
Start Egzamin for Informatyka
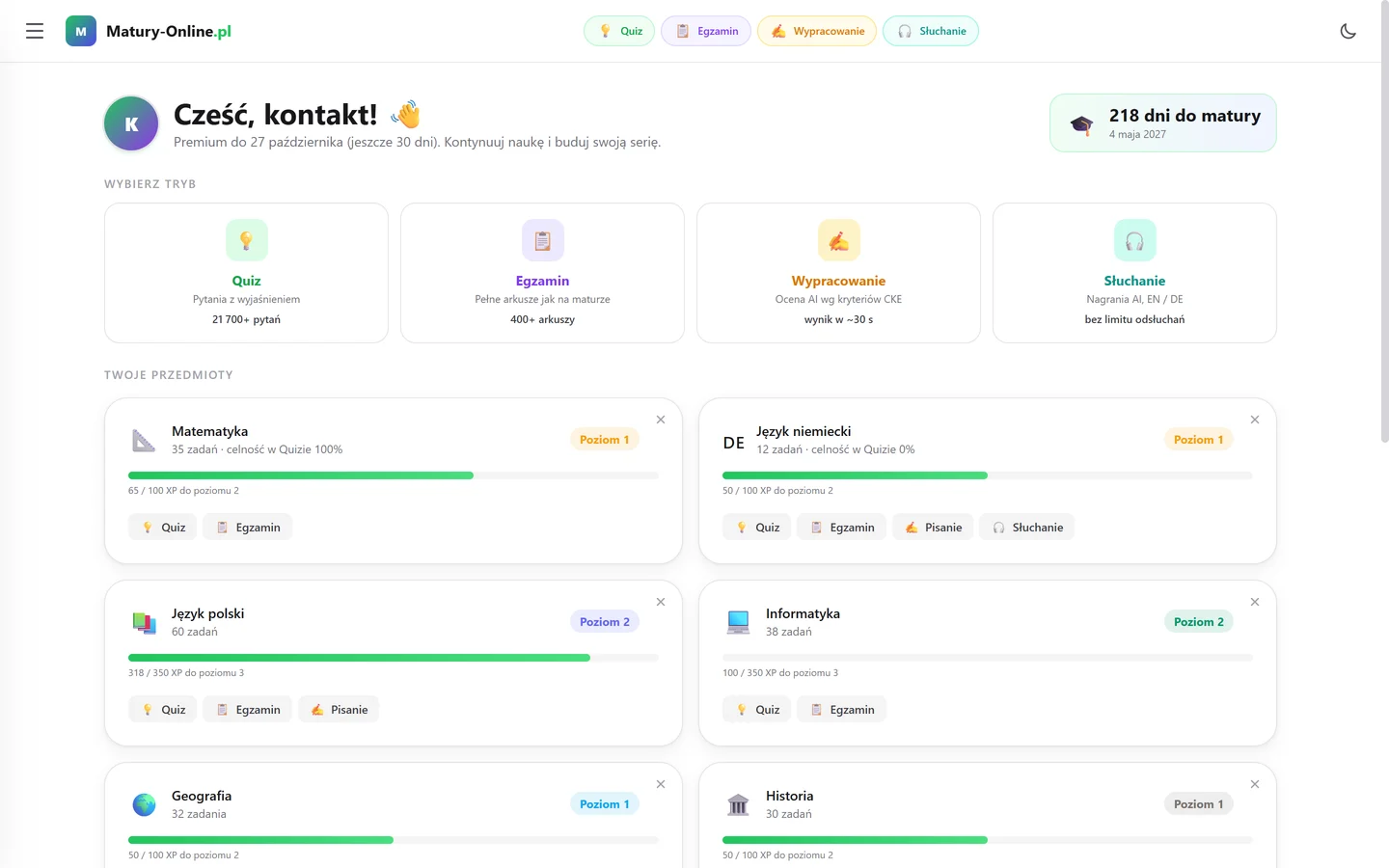coord(842,710)
